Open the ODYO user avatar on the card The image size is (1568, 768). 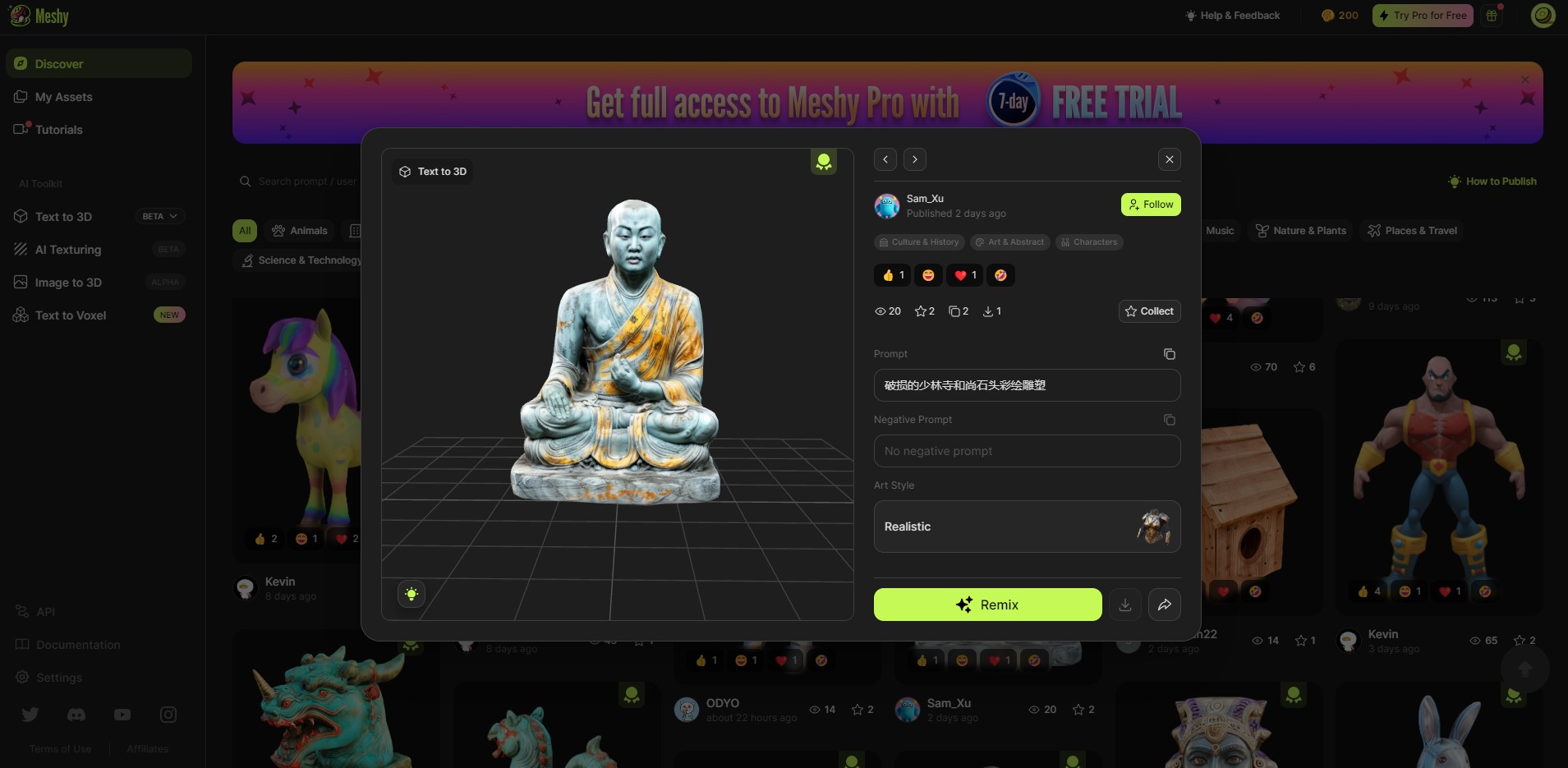687,710
